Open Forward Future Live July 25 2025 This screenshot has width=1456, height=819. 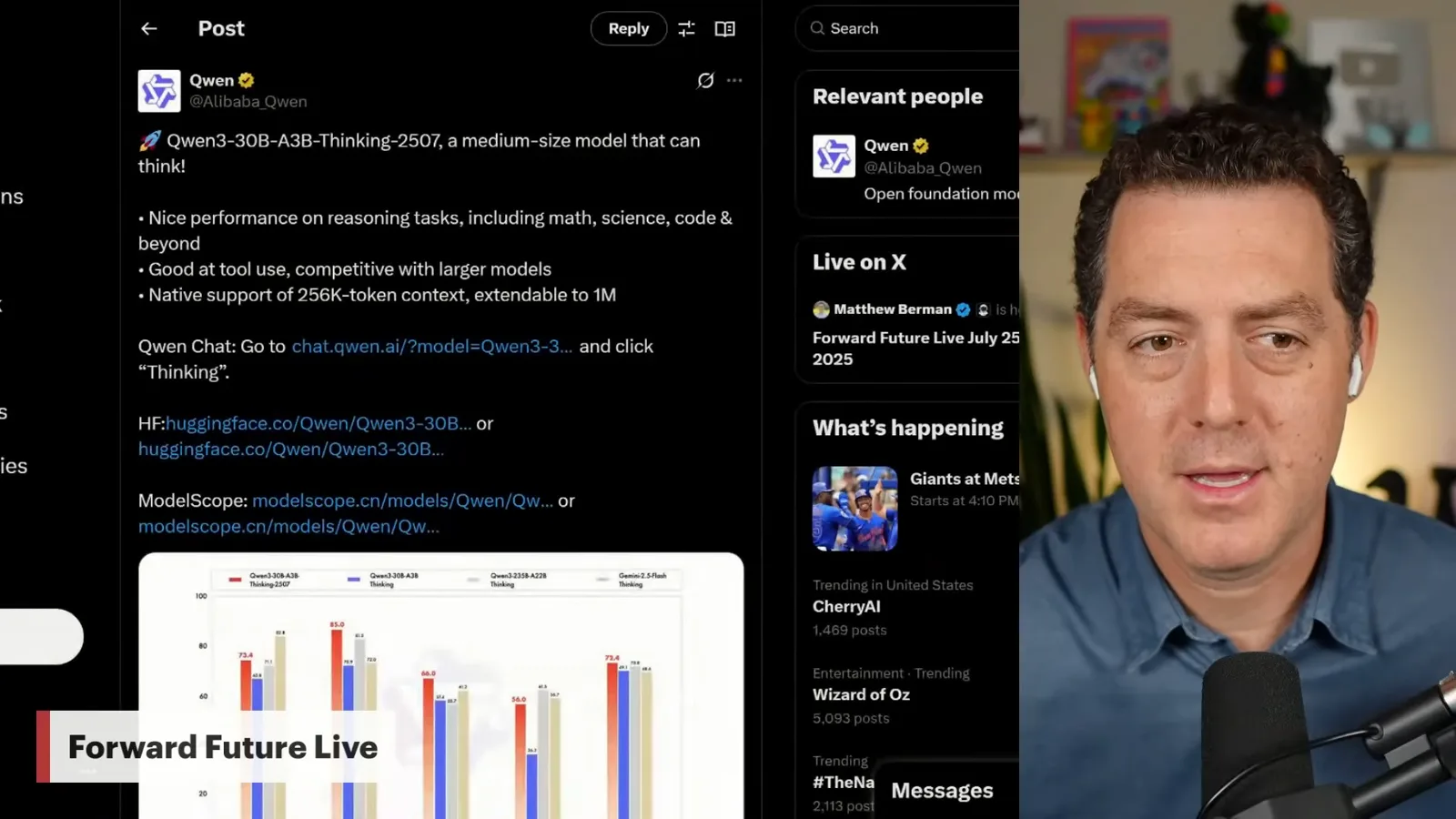point(915,349)
